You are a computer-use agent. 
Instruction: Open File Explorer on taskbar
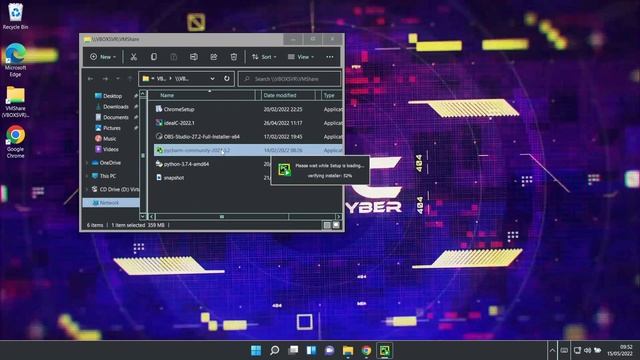click(x=348, y=350)
